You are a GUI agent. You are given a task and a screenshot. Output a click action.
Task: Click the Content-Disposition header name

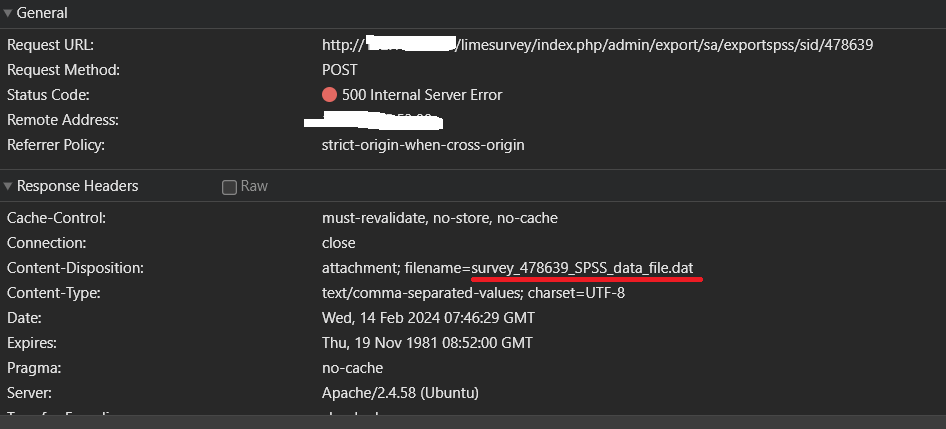[x=76, y=268]
